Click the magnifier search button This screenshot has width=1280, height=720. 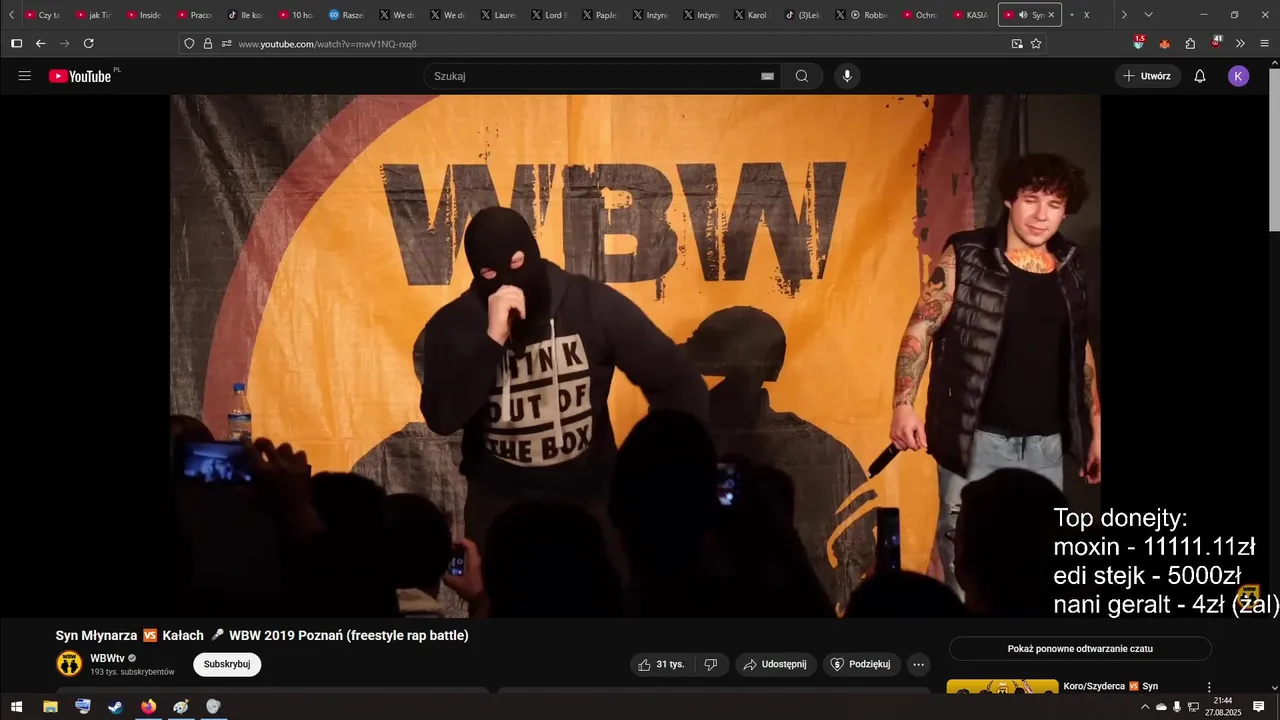point(802,76)
